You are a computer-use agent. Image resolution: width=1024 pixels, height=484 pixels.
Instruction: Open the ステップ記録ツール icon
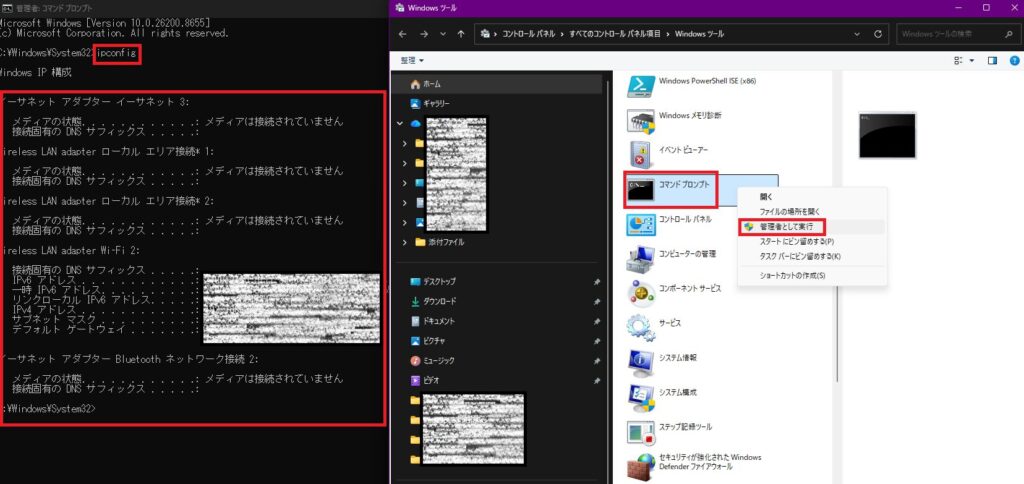click(x=641, y=432)
